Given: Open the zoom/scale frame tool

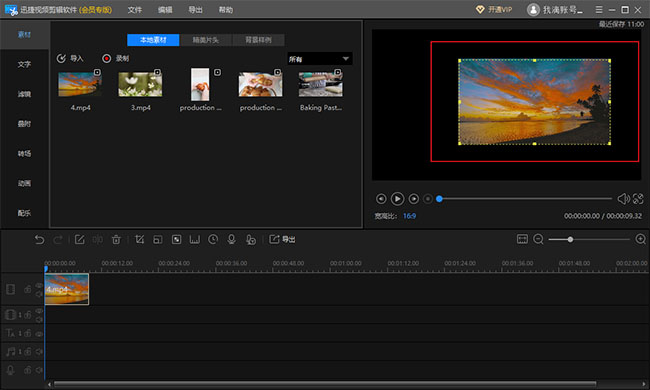Looking at the screenshot, I should [158, 240].
